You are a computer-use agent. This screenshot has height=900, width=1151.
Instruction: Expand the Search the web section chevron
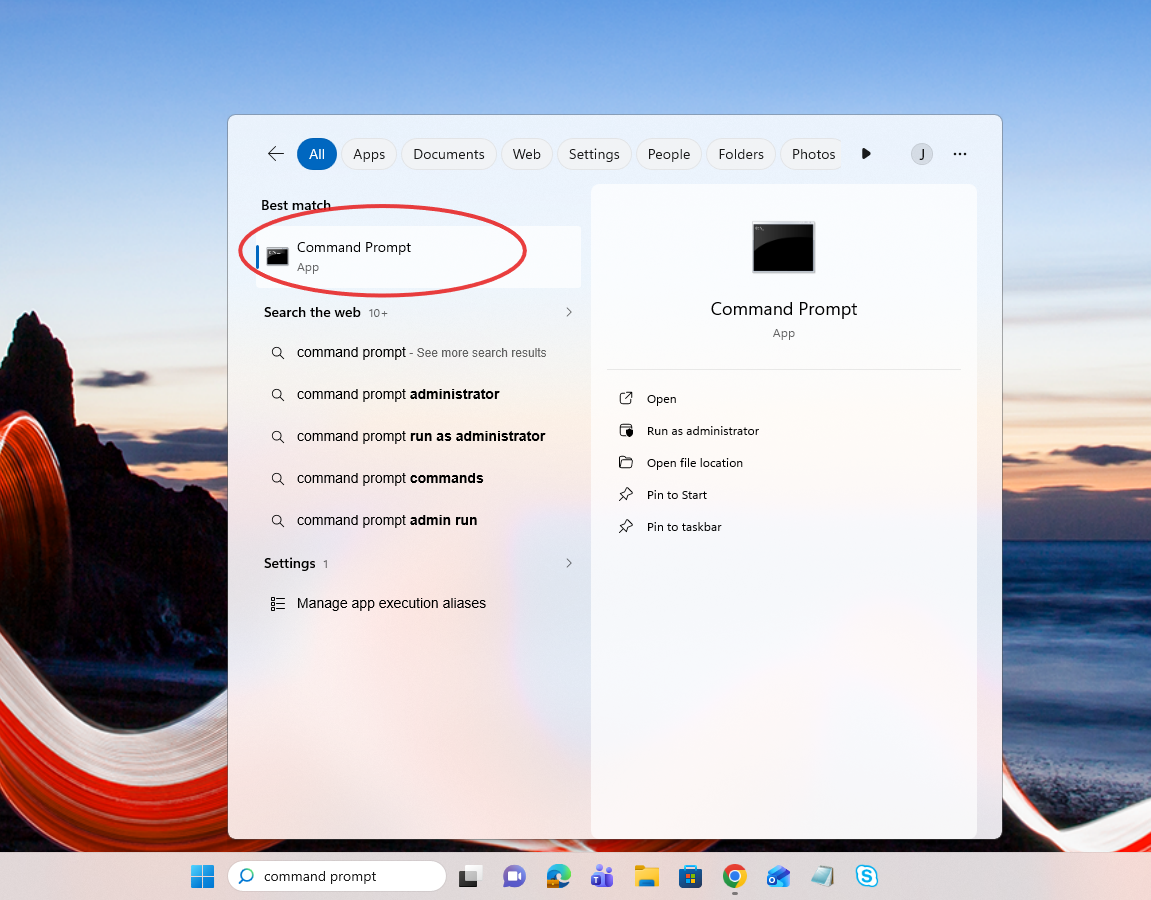pyautogui.click(x=569, y=312)
